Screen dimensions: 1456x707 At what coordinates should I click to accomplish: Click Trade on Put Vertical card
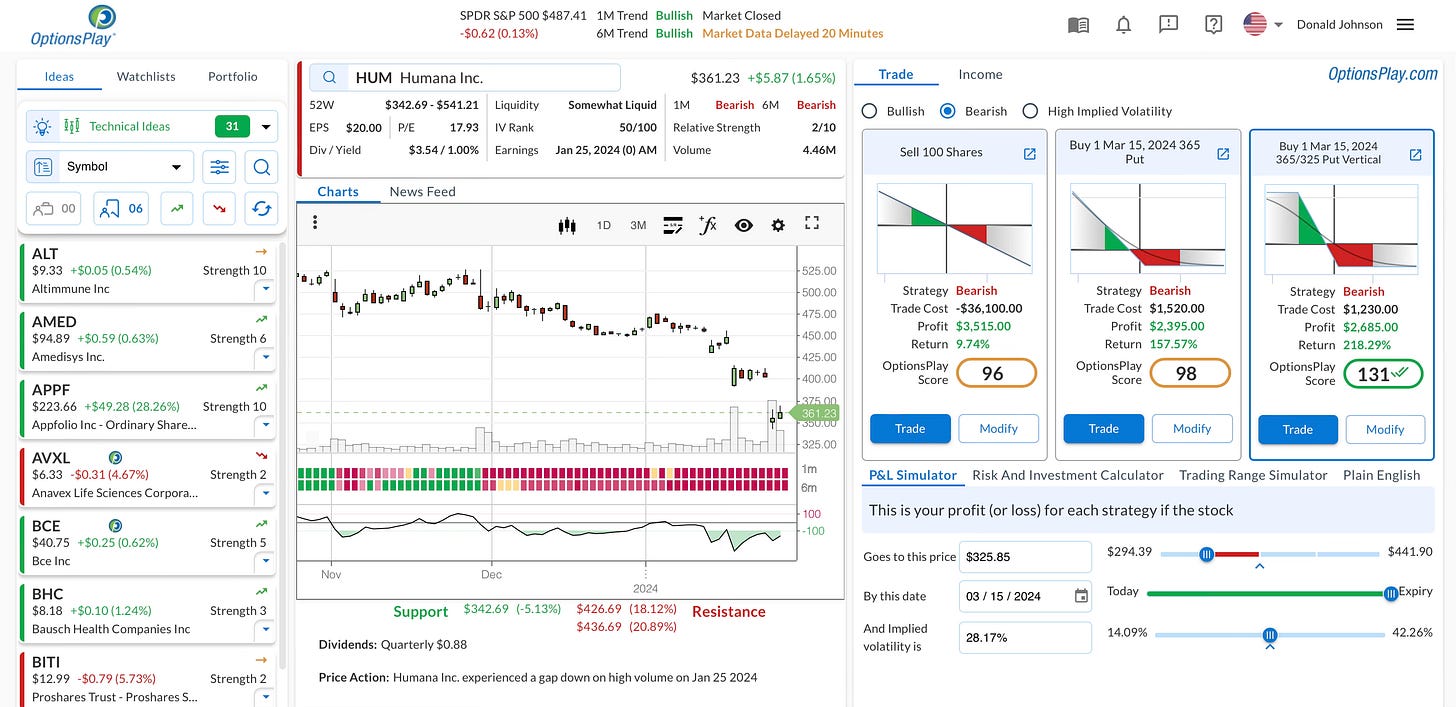coord(1297,430)
